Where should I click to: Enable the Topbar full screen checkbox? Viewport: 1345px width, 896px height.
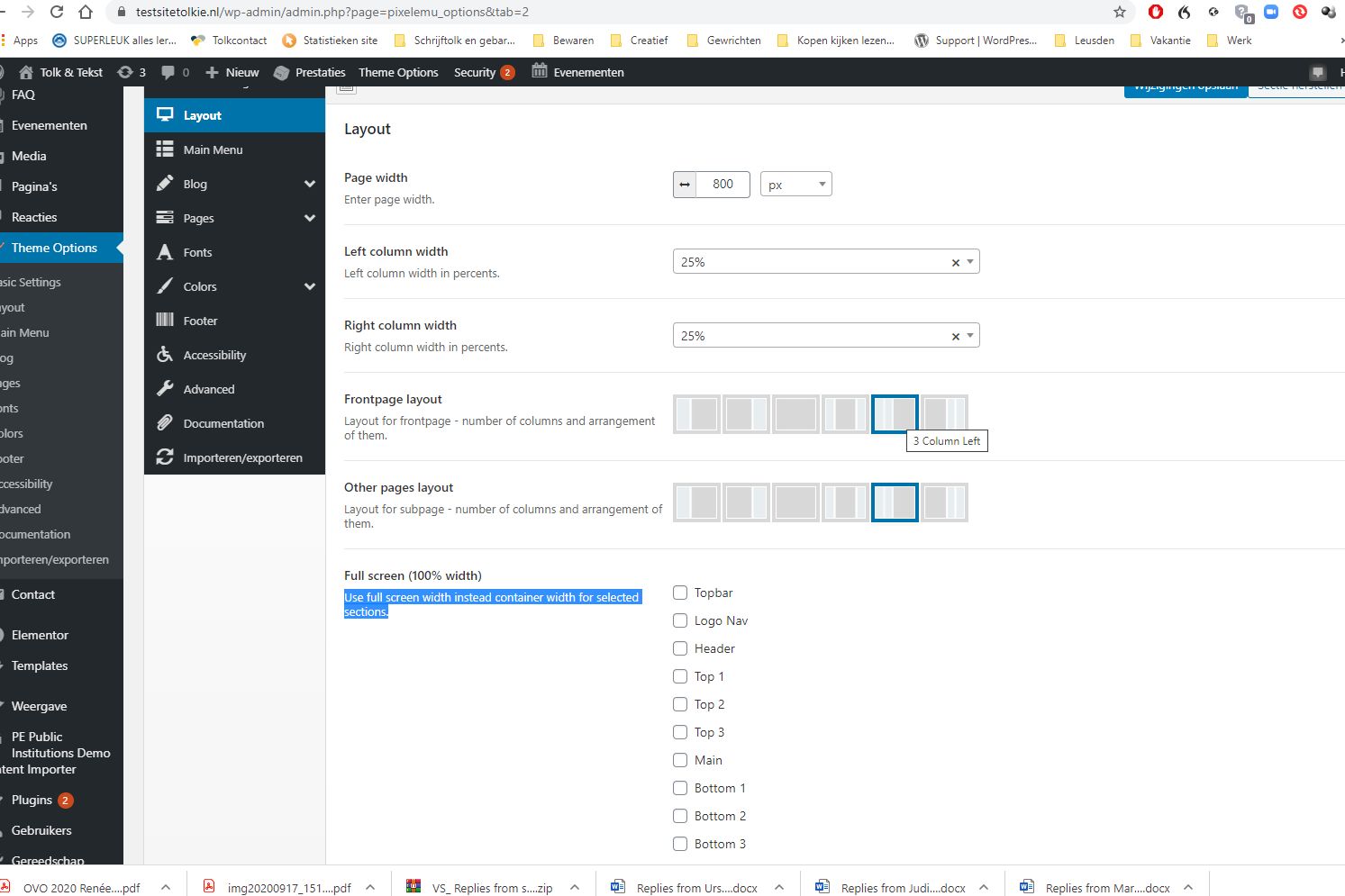(680, 593)
